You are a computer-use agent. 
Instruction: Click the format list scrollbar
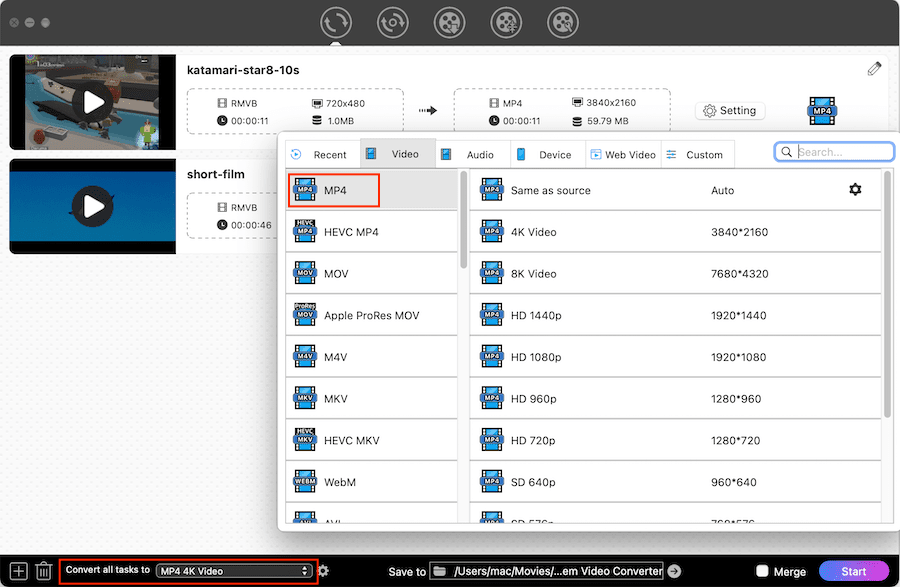pos(463,220)
